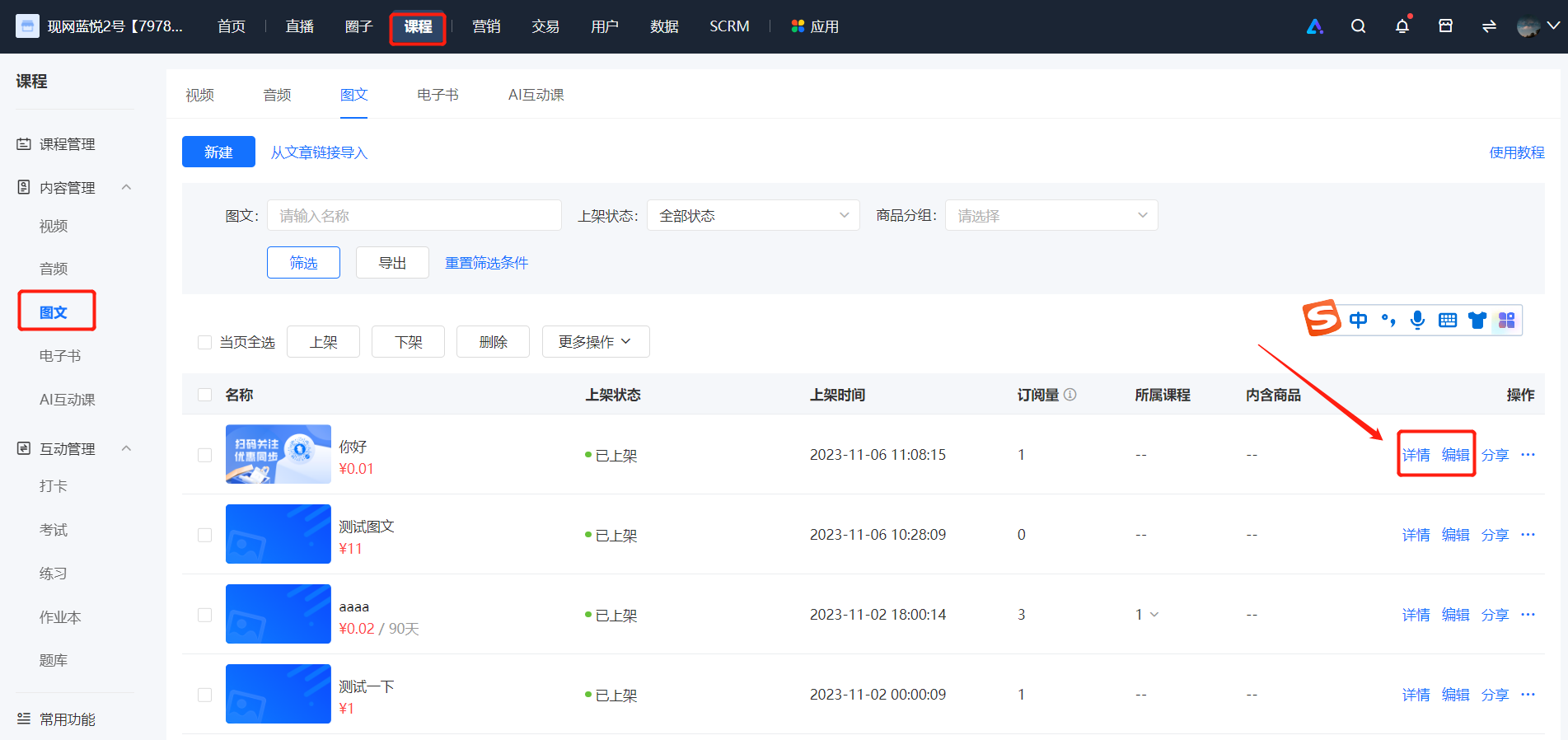Select checkbox for 你好 row
The height and width of the screenshot is (740, 1568).
tap(205, 455)
